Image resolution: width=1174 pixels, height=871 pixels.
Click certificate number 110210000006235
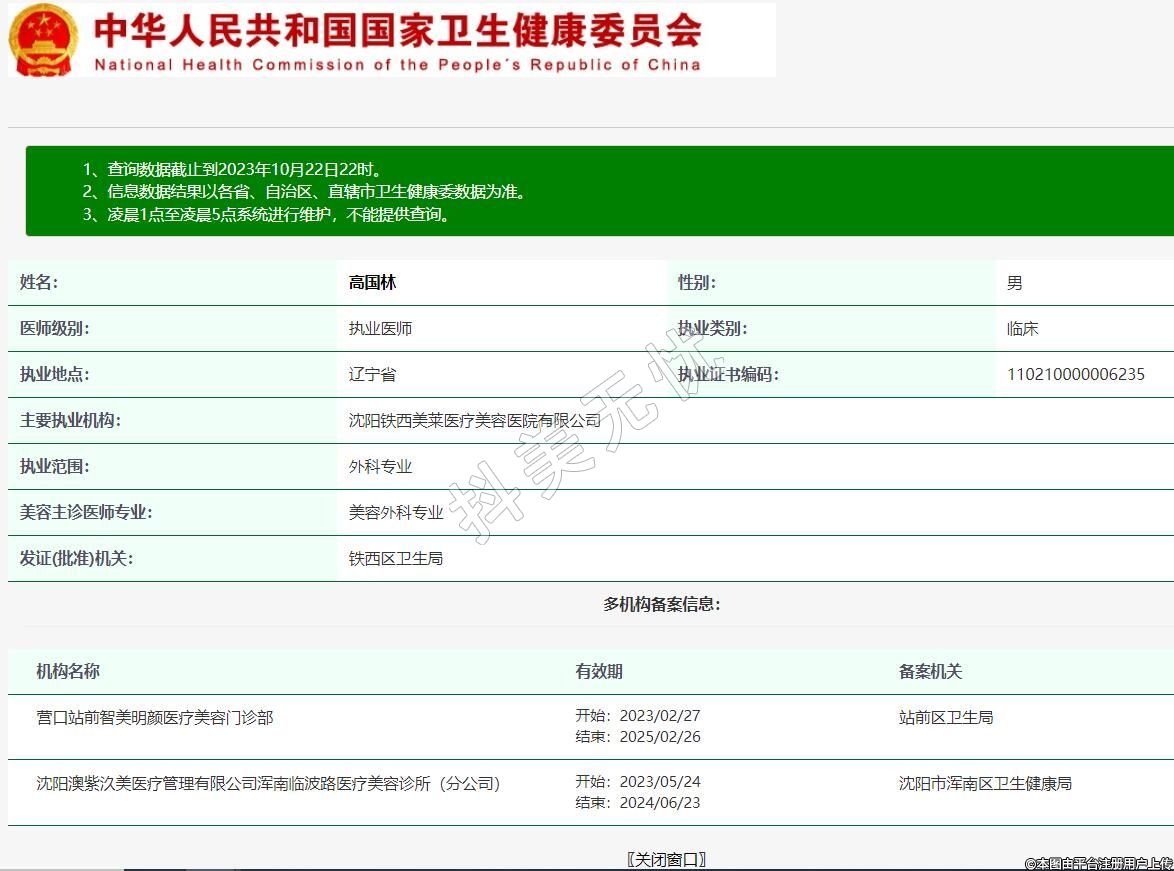click(x=1075, y=375)
